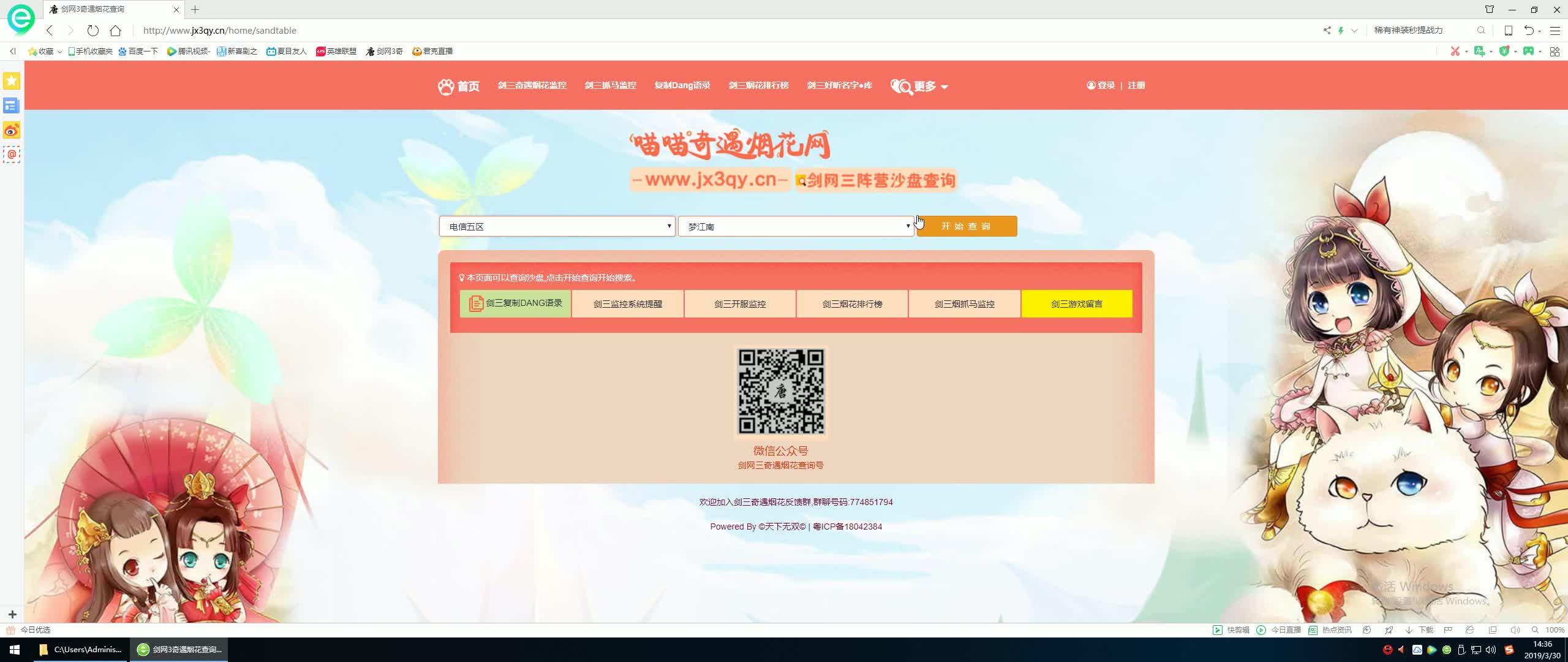1568x662 pixels.
Task: Open the green yen shield extension
Action: pyautogui.click(x=1504, y=51)
